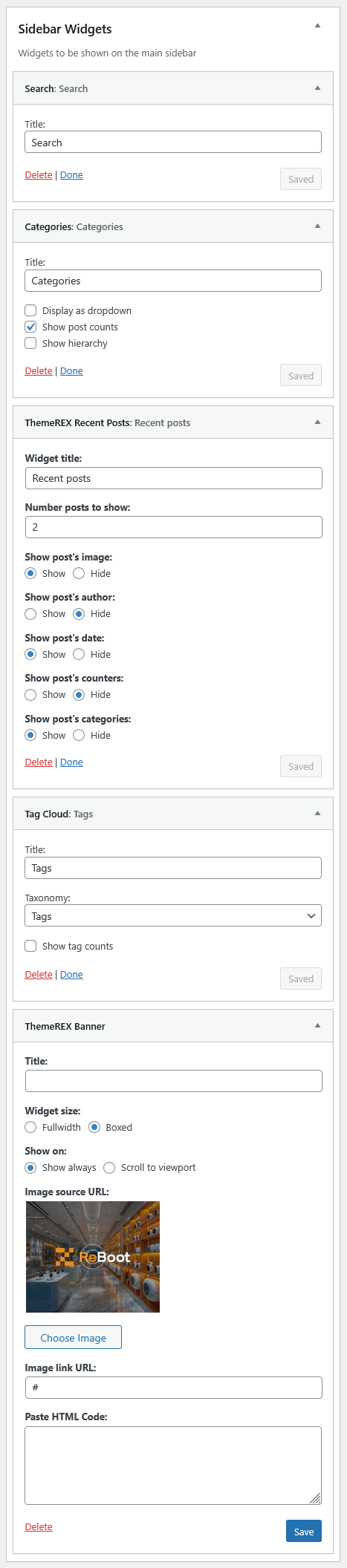Enable Show tag counts checkbox
Image resolution: width=347 pixels, height=1568 pixels.
[30, 946]
